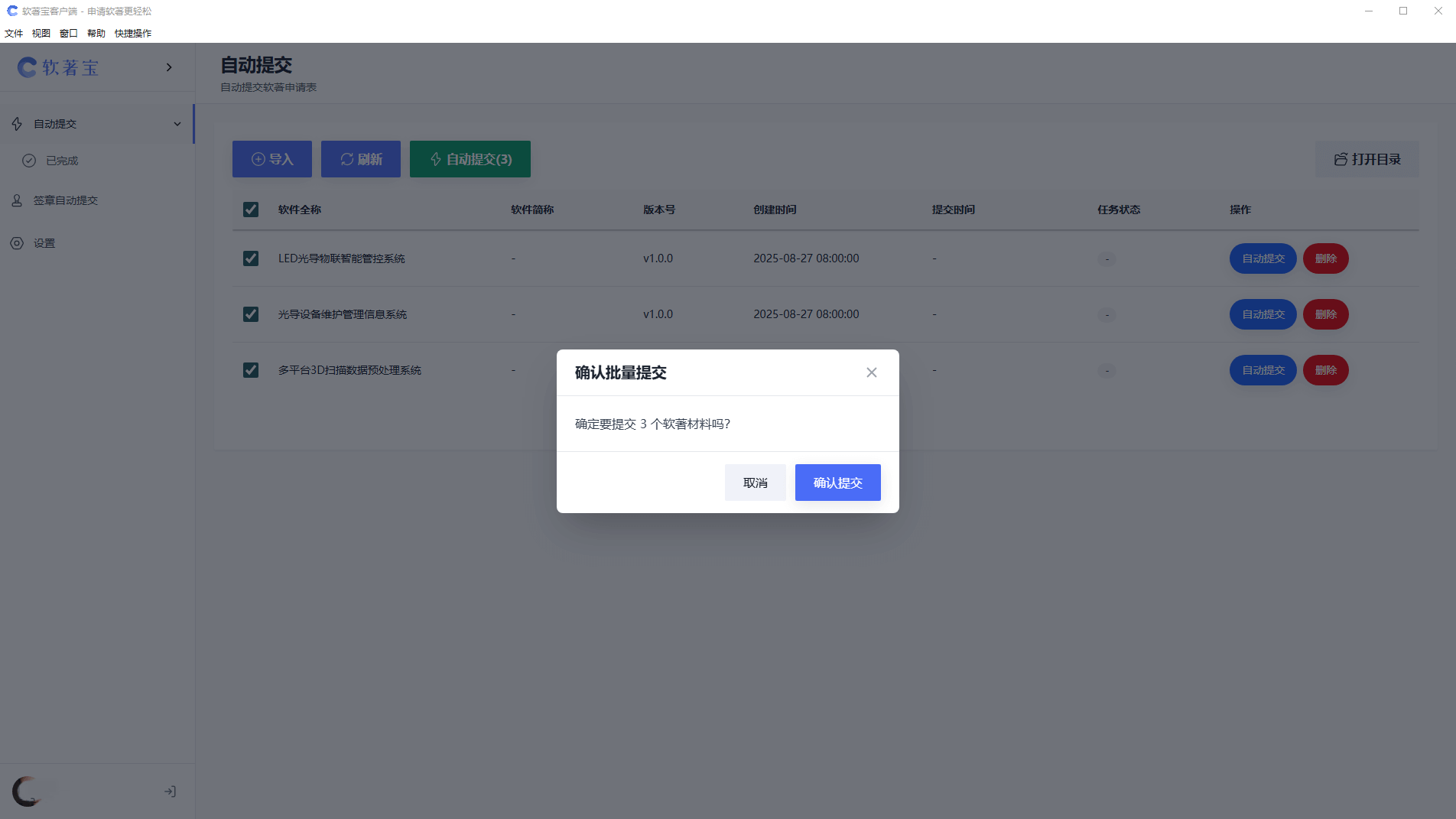The height and width of the screenshot is (819, 1456).
Task: Click the sidebar collapse chevron next to 软著宝
Action: (x=169, y=67)
